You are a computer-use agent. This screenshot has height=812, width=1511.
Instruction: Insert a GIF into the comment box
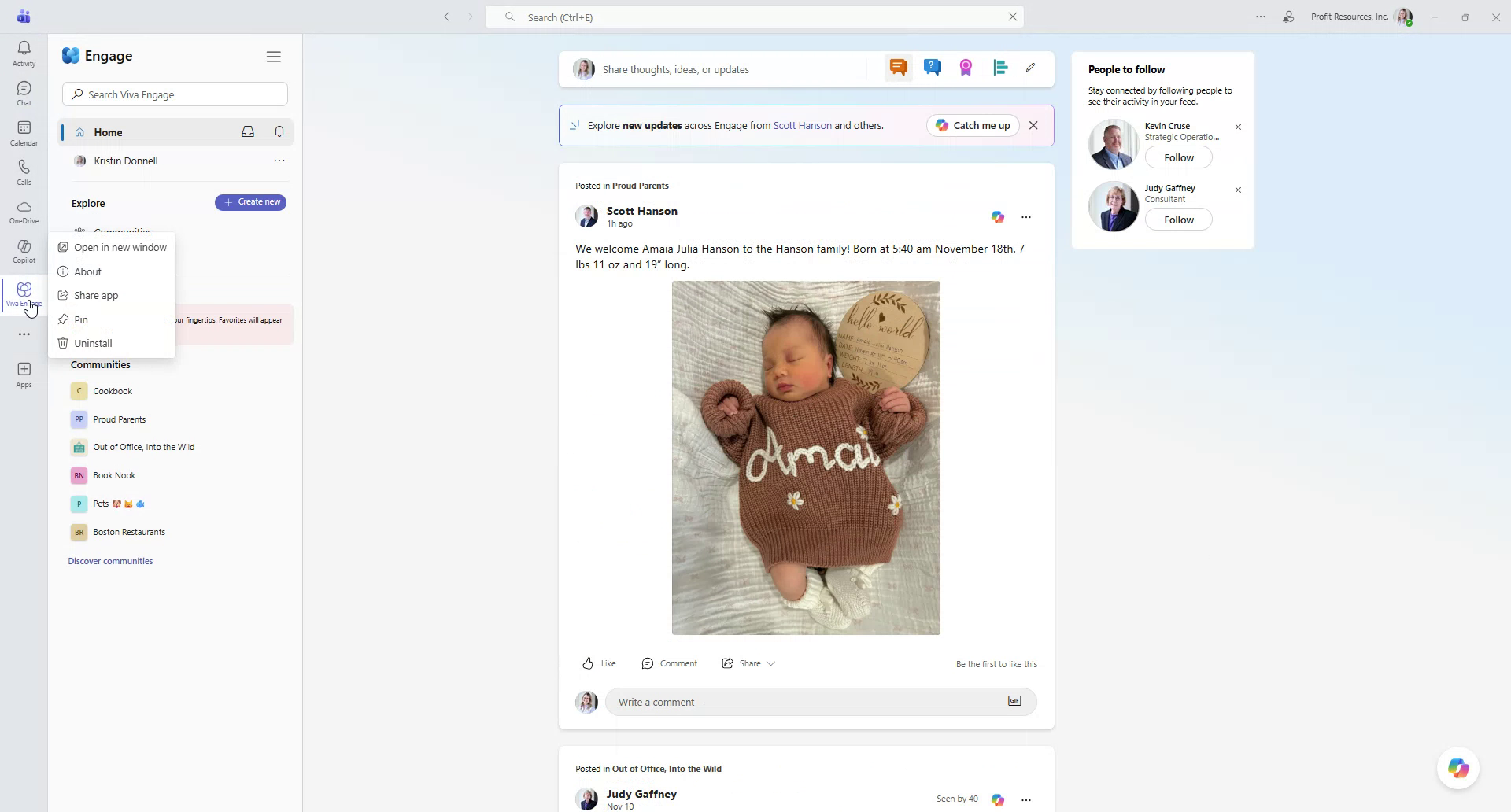point(1014,700)
